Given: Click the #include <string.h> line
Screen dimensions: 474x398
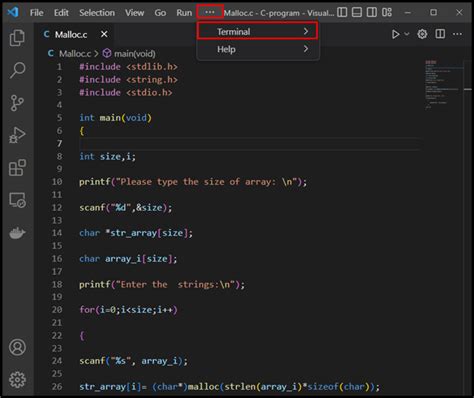Looking at the screenshot, I should (128, 80).
